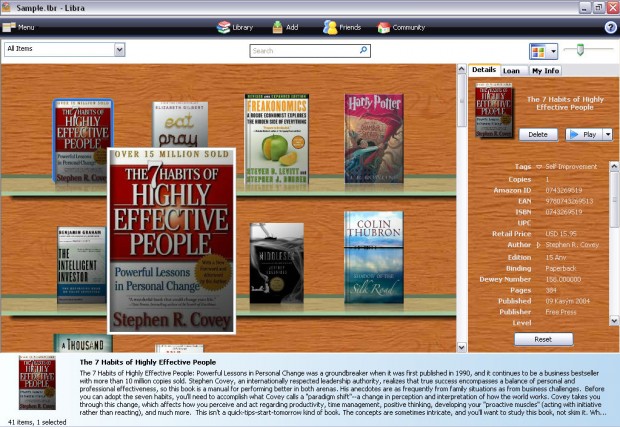Screen dimensions: 620x427
Task: Click the Binding value Paperback
Action: click(x=561, y=268)
